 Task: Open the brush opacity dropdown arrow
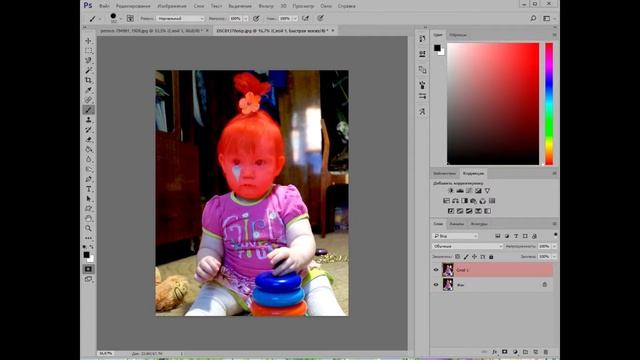(x=246, y=19)
